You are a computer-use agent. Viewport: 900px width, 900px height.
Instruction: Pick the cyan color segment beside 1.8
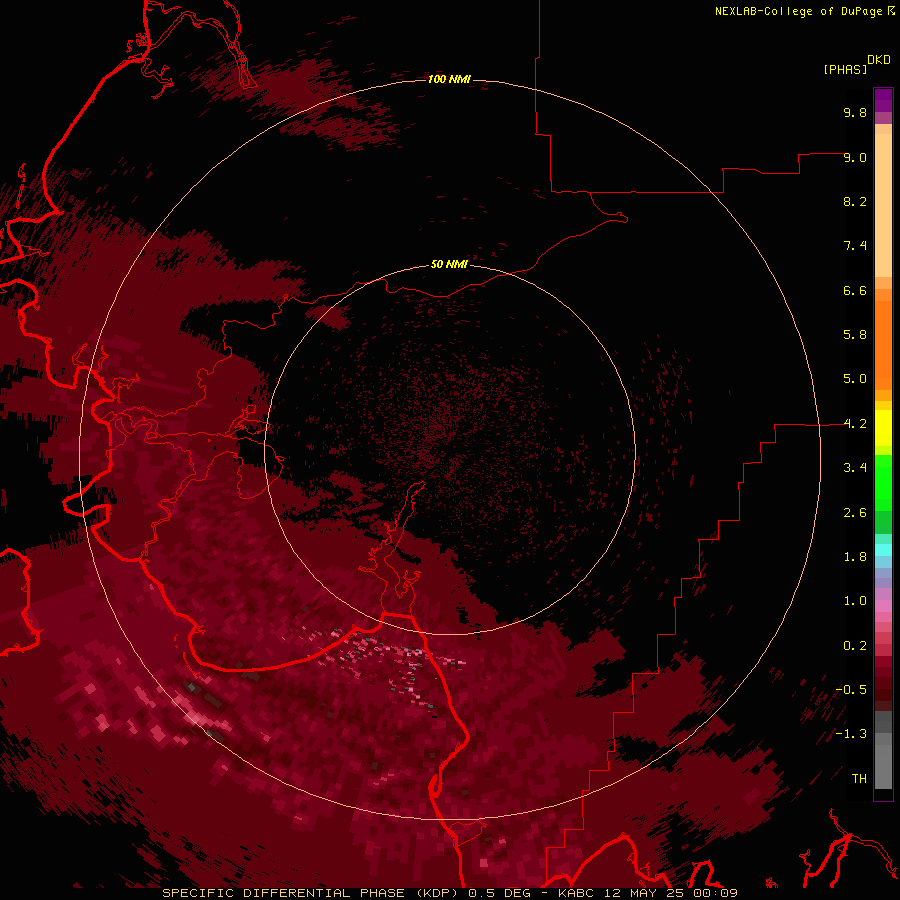point(883,550)
